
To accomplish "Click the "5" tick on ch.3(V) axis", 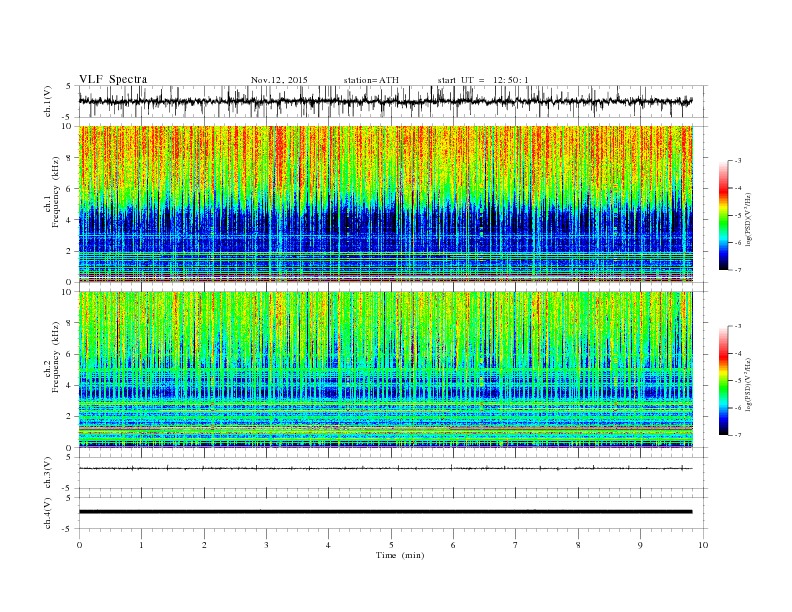I will point(70,457).
